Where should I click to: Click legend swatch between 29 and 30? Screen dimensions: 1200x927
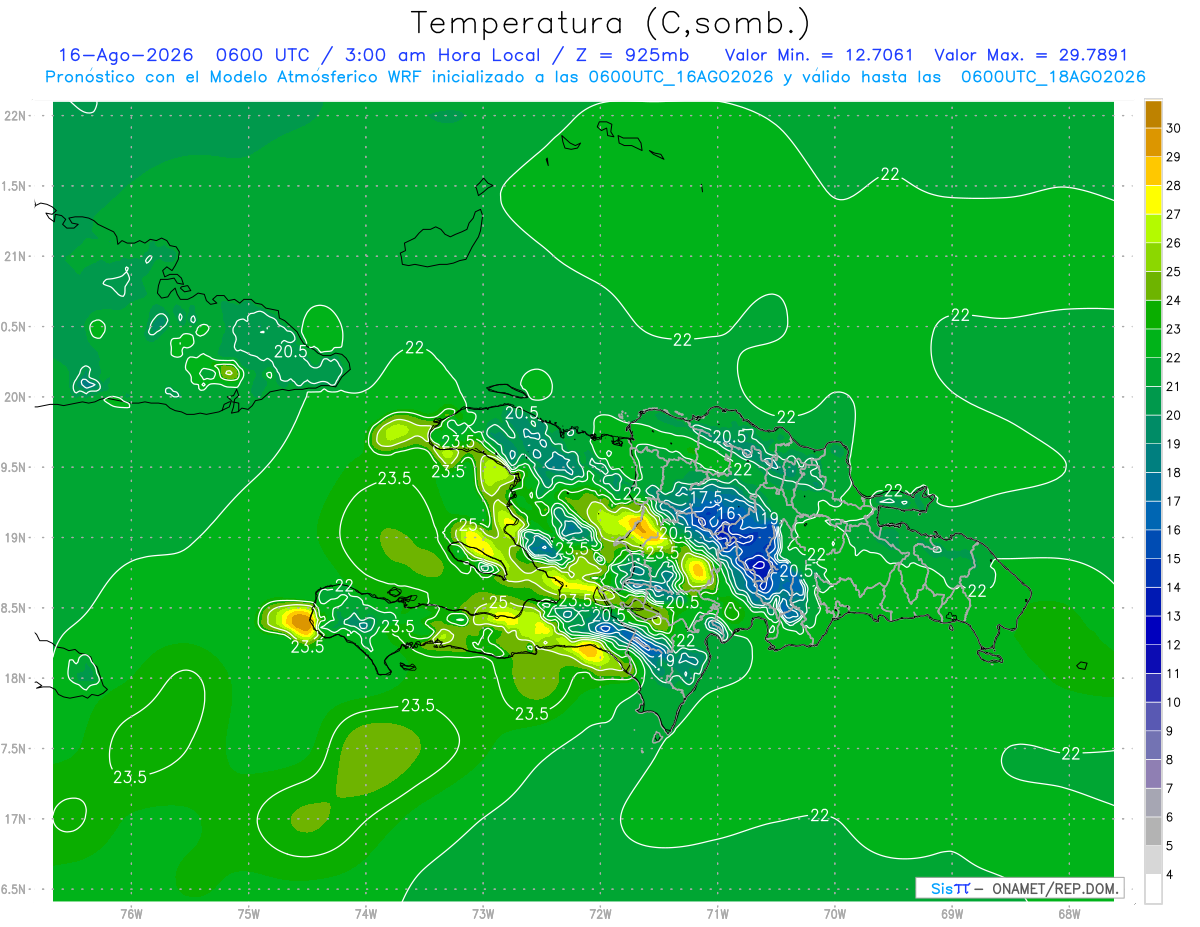pyautogui.click(x=1153, y=143)
